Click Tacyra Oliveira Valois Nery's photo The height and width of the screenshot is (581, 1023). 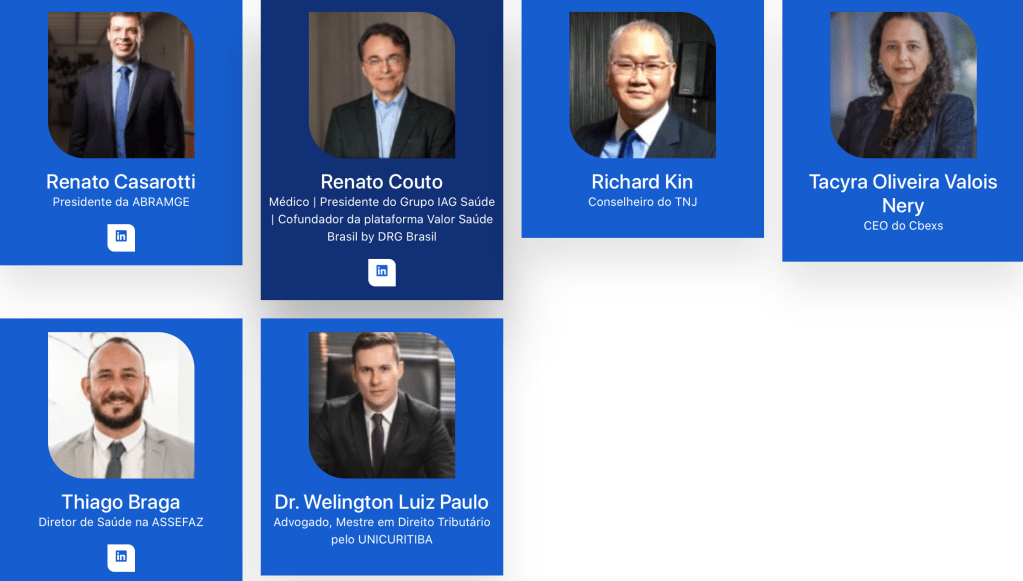[904, 85]
